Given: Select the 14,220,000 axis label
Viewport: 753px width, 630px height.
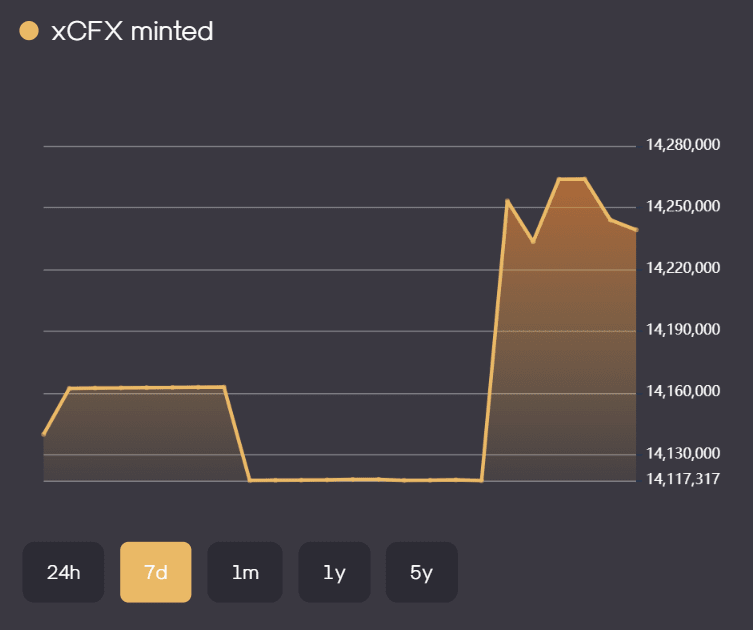Looking at the screenshot, I should 682,268.
